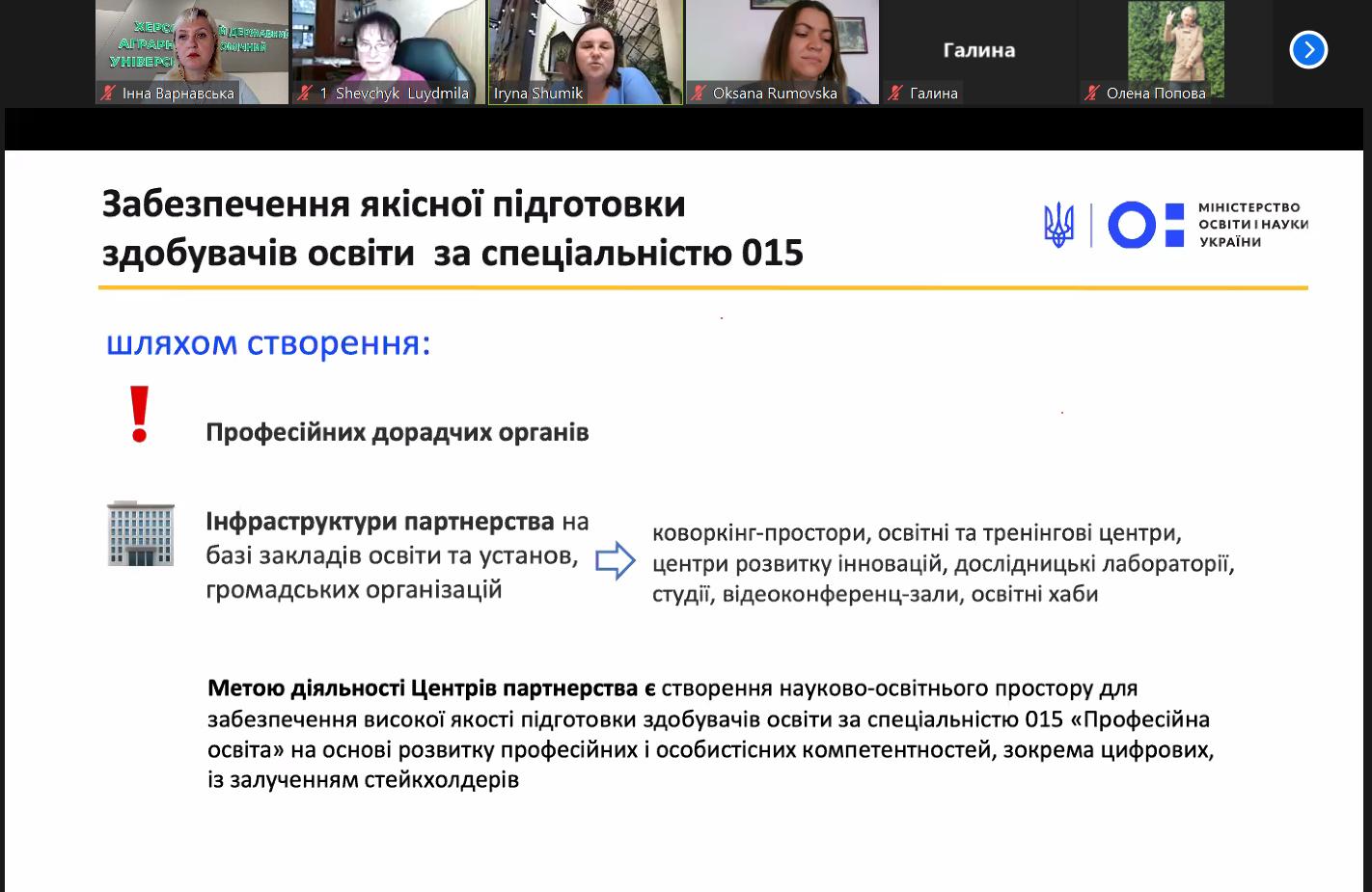1372x892 pixels.
Task: Click the Ukrainian trident emblem
Action: [1058, 225]
